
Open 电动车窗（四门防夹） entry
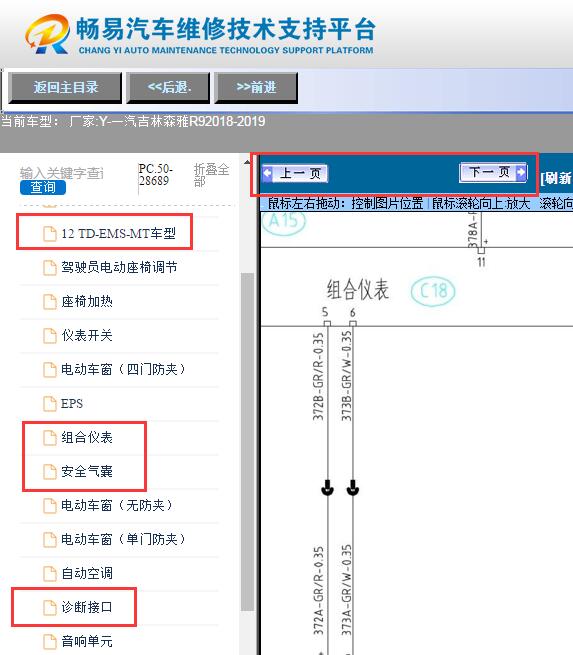tap(123, 369)
